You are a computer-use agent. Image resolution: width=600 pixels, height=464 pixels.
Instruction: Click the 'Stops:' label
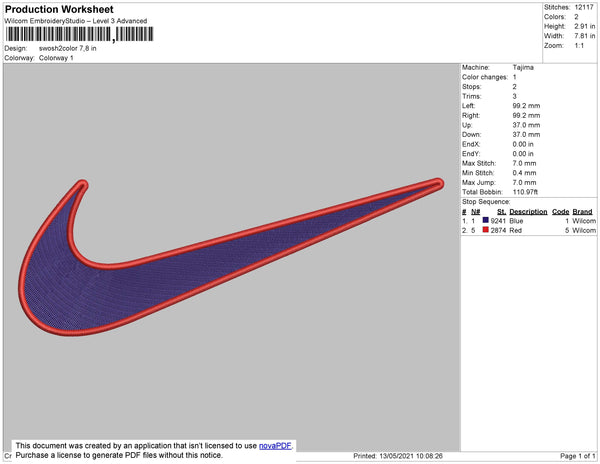coord(472,86)
